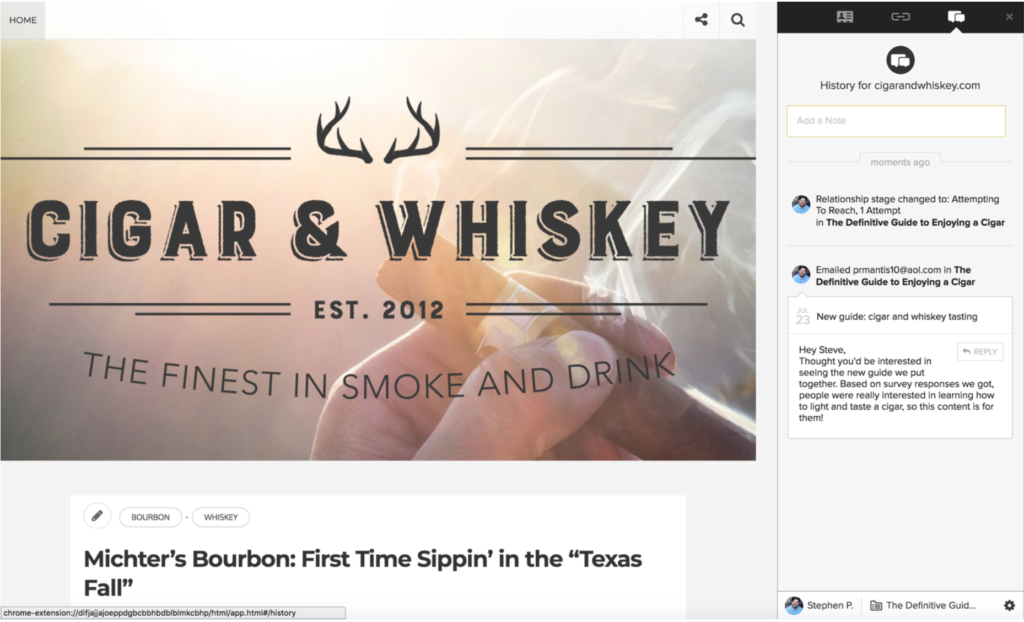Open settings gear in panel footer

tap(1009, 605)
